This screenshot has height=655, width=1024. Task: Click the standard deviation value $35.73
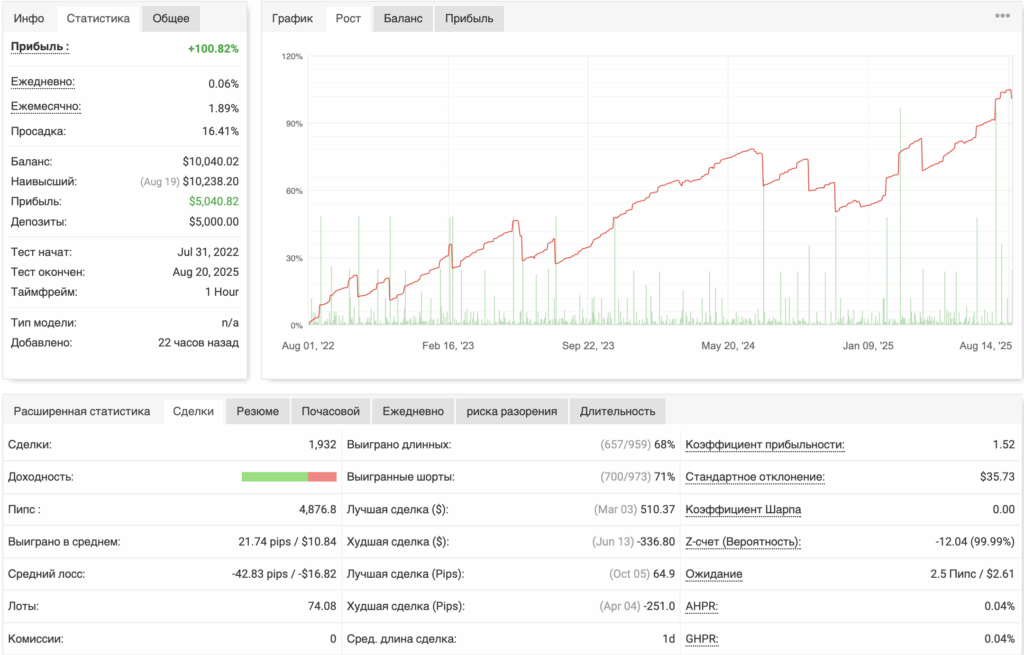997,477
